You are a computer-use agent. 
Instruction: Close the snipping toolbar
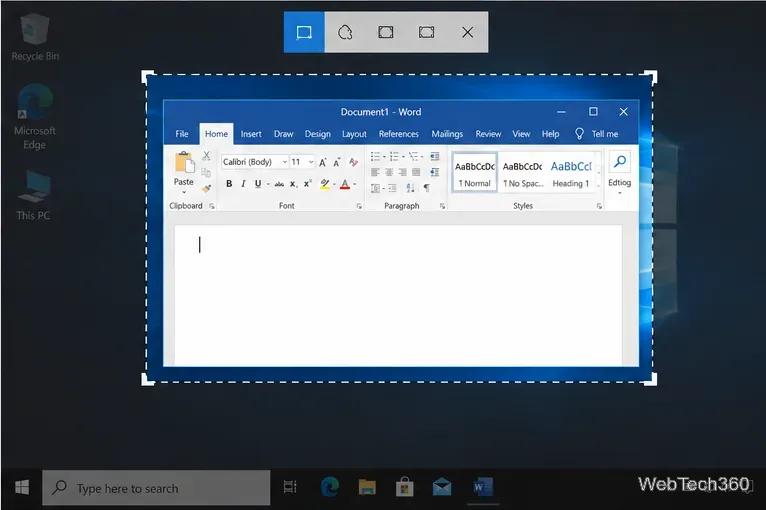coord(468,32)
